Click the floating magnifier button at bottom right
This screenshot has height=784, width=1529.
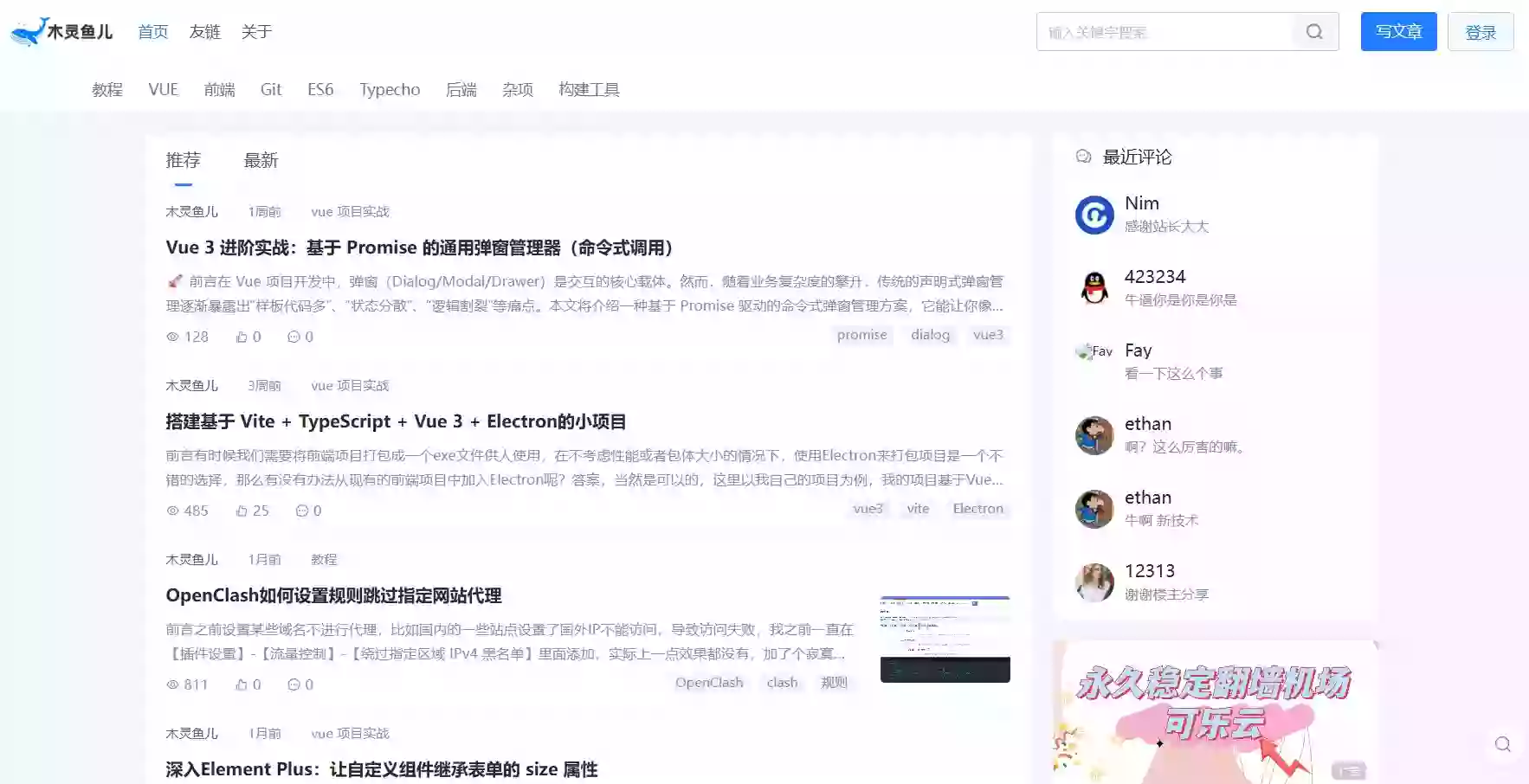pyautogui.click(x=1502, y=743)
